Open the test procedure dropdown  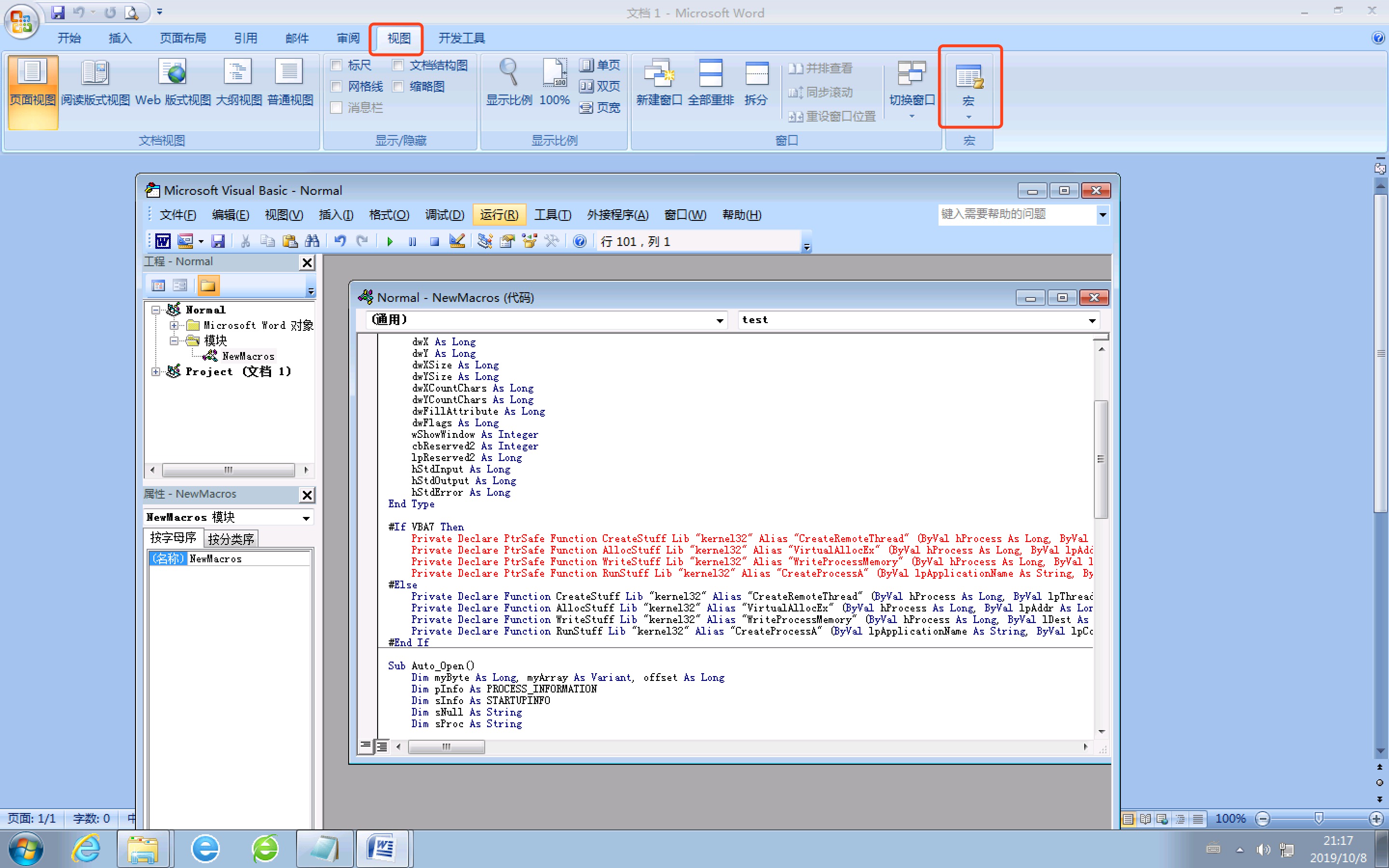coord(1092,320)
